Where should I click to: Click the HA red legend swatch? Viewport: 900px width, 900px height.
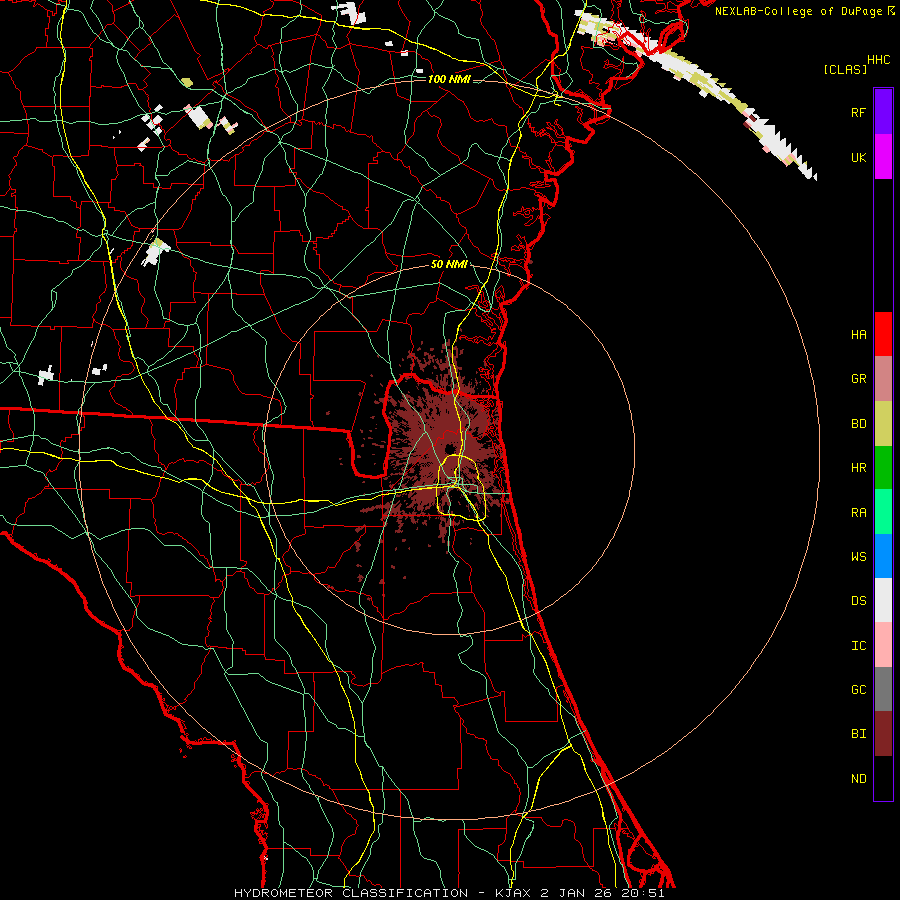click(x=883, y=334)
